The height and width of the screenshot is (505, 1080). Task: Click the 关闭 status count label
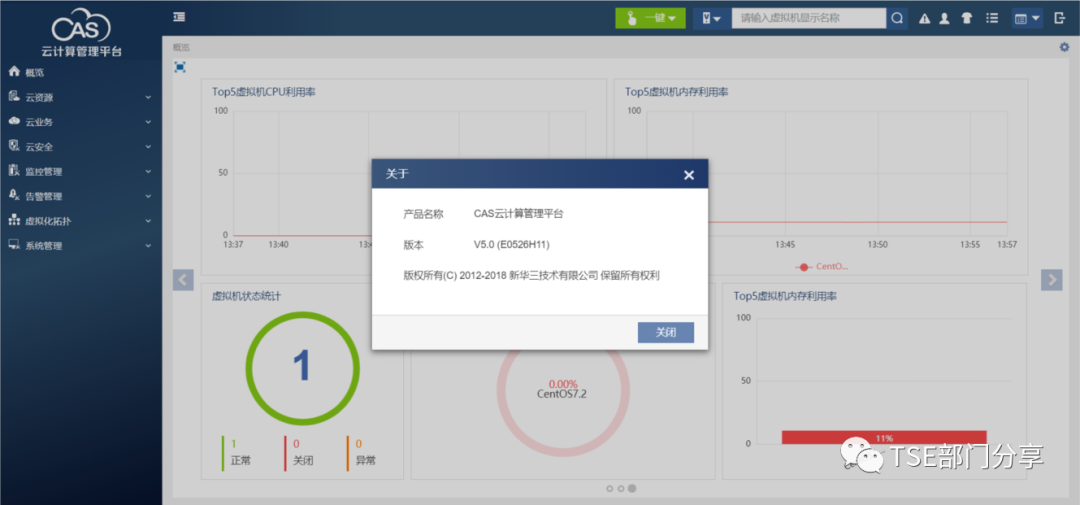coord(303,461)
